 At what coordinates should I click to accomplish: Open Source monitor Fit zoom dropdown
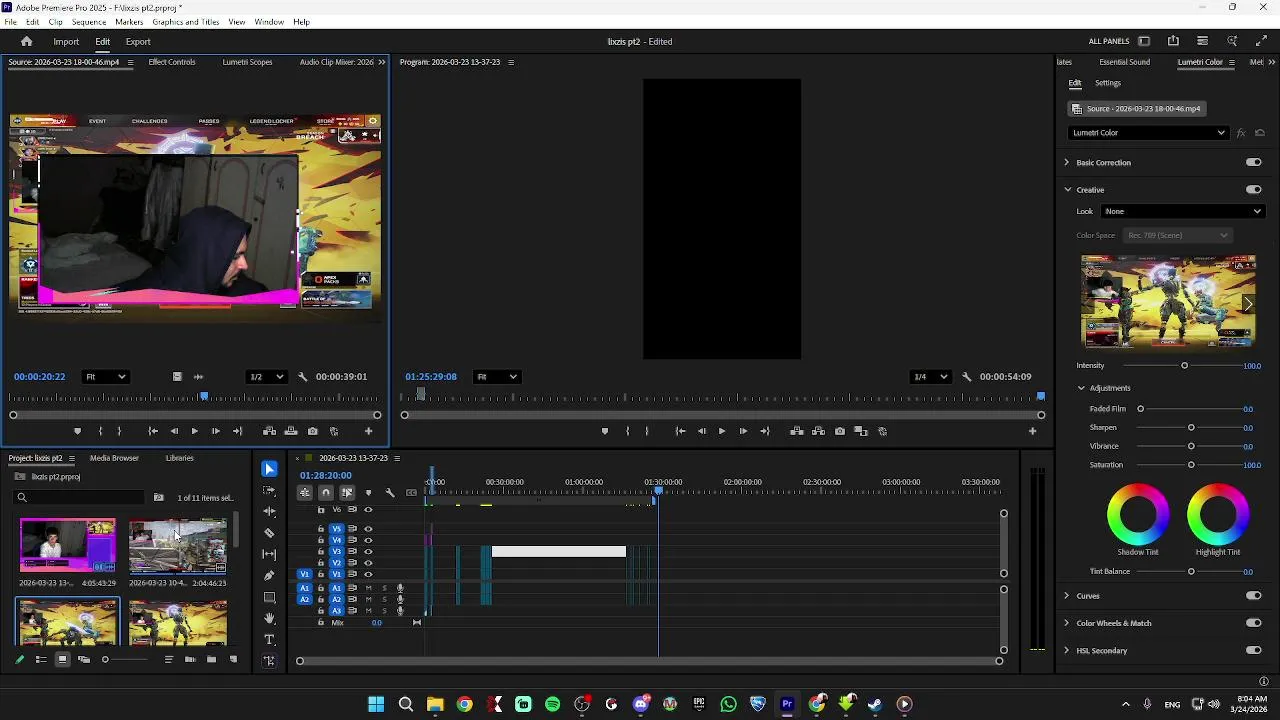tap(105, 377)
